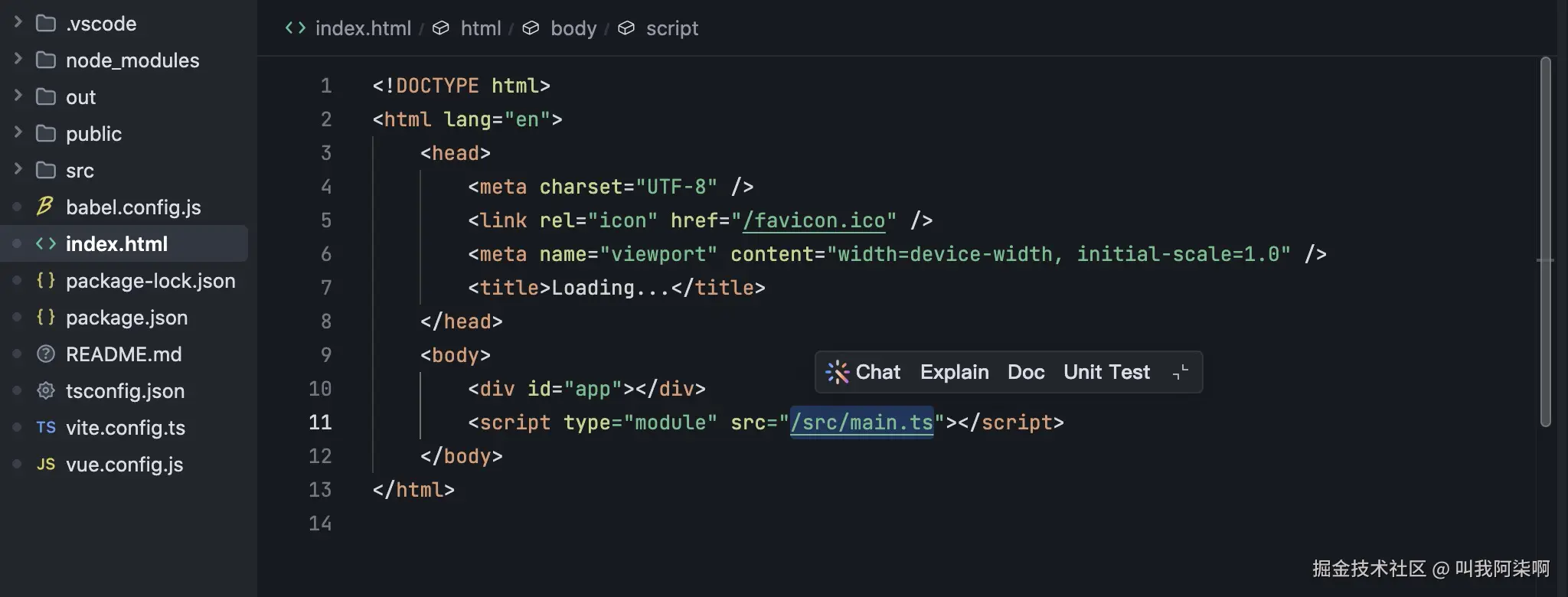Image resolution: width=1568 pixels, height=597 pixels.
Task: Click the gear icon beside tsconfig.json
Action: point(46,390)
